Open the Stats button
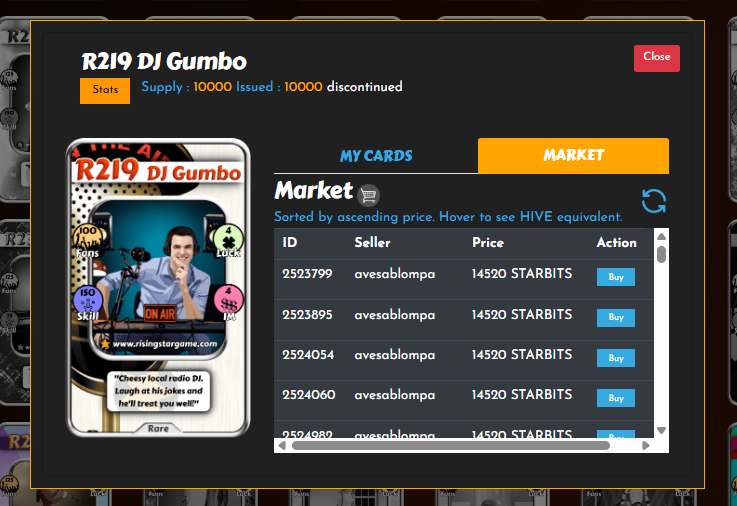Screen dimensions: 737x506 [105, 90]
